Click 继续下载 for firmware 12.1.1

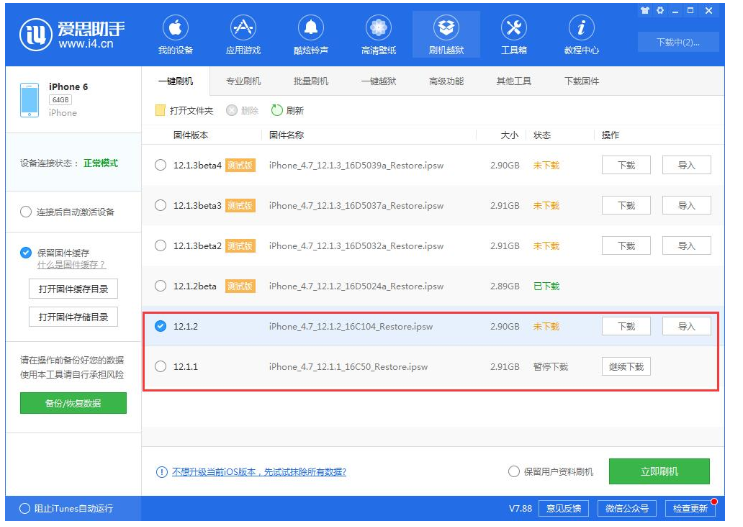tap(626, 367)
